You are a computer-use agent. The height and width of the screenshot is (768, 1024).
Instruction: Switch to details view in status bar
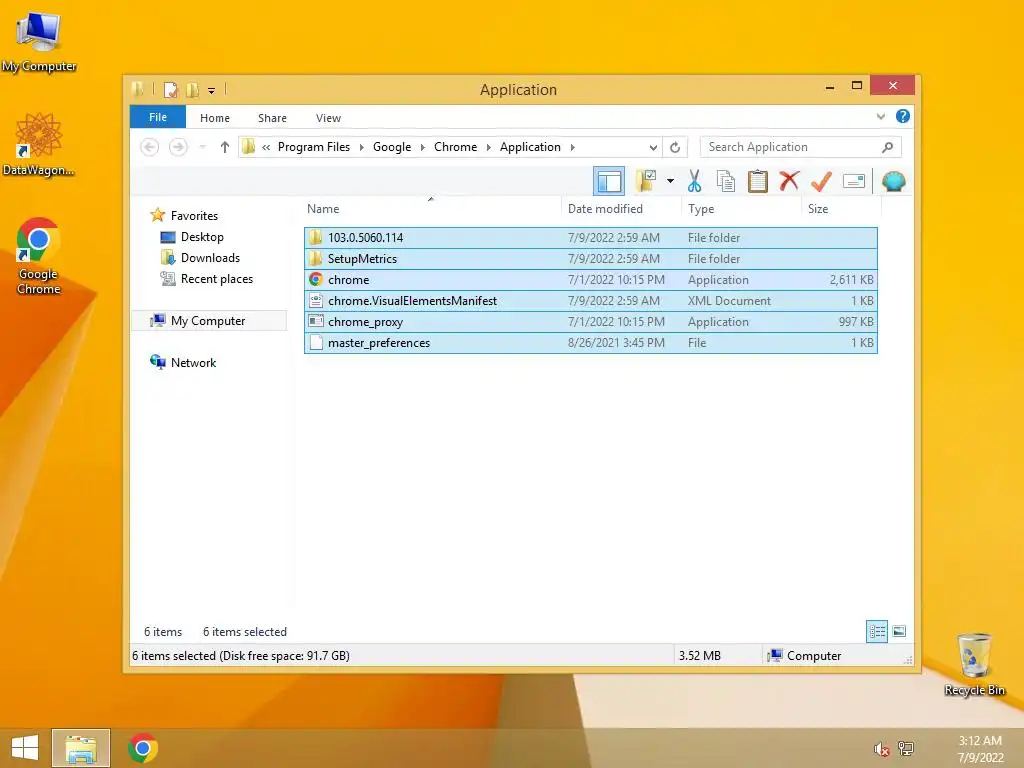pyautogui.click(x=876, y=631)
